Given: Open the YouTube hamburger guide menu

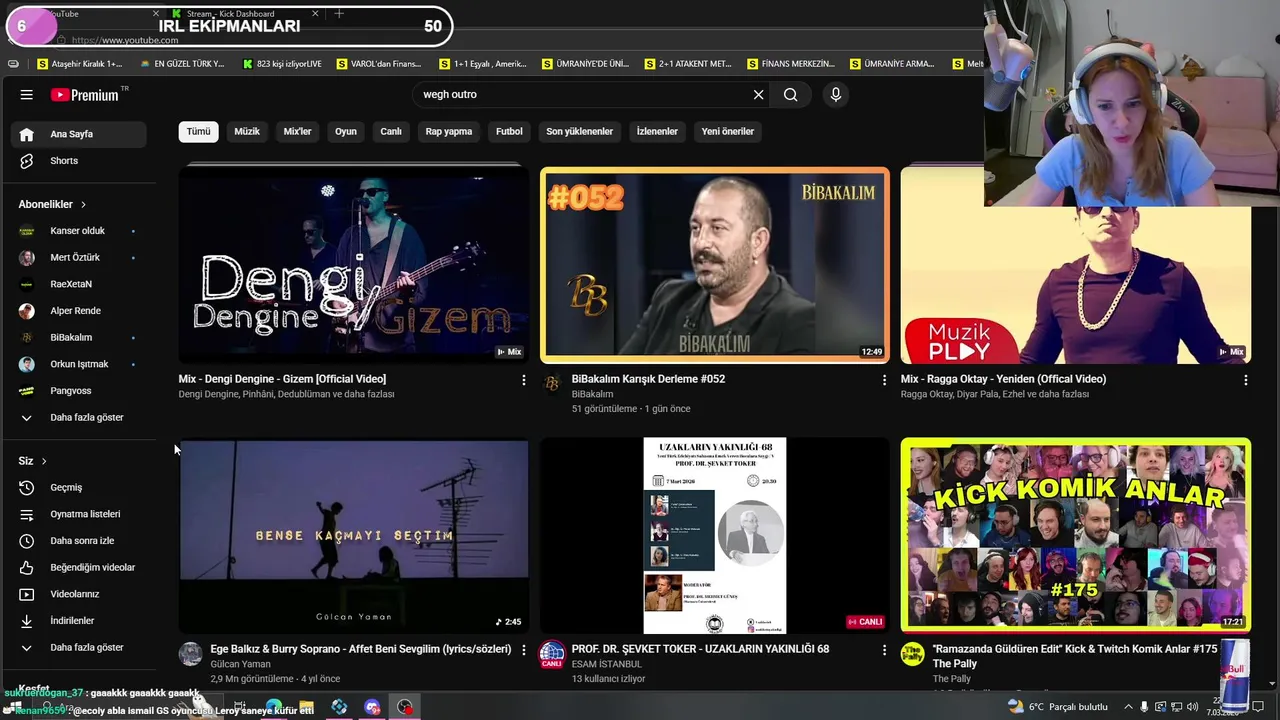Looking at the screenshot, I should point(27,95).
